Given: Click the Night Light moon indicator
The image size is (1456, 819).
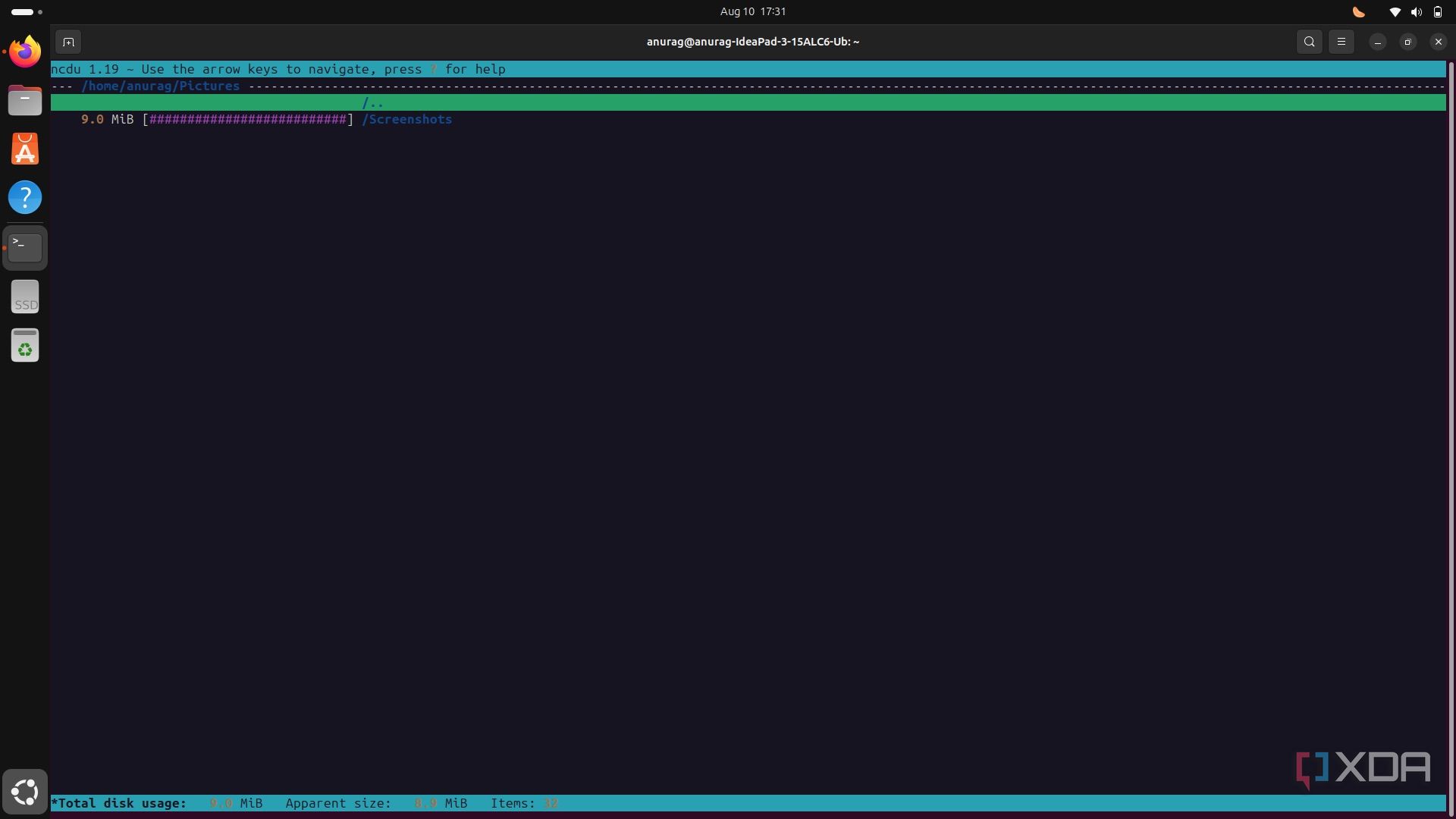Looking at the screenshot, I should point(1359,11).
